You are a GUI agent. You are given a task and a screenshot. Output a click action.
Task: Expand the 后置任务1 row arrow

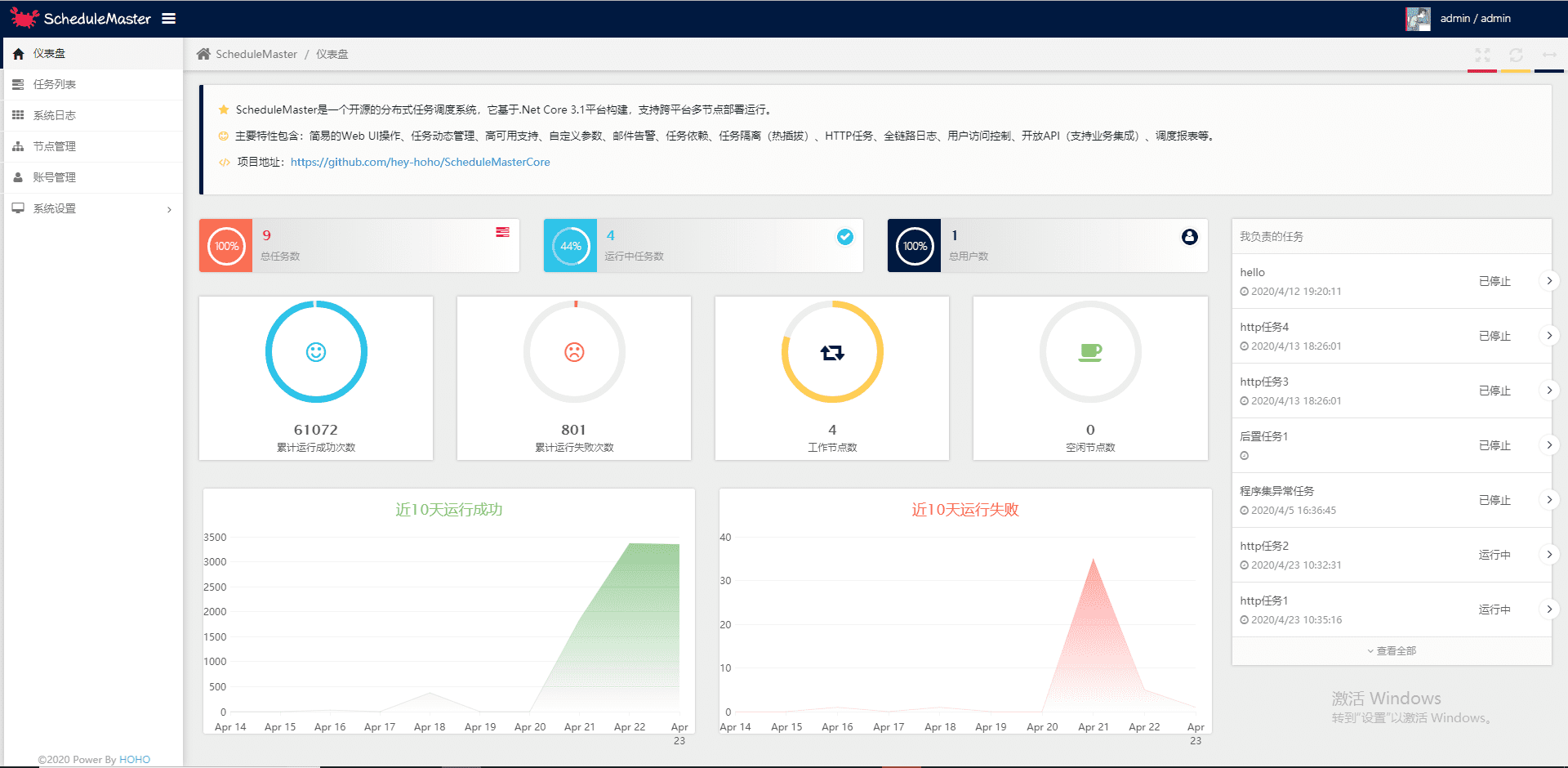click(1549, 445)
